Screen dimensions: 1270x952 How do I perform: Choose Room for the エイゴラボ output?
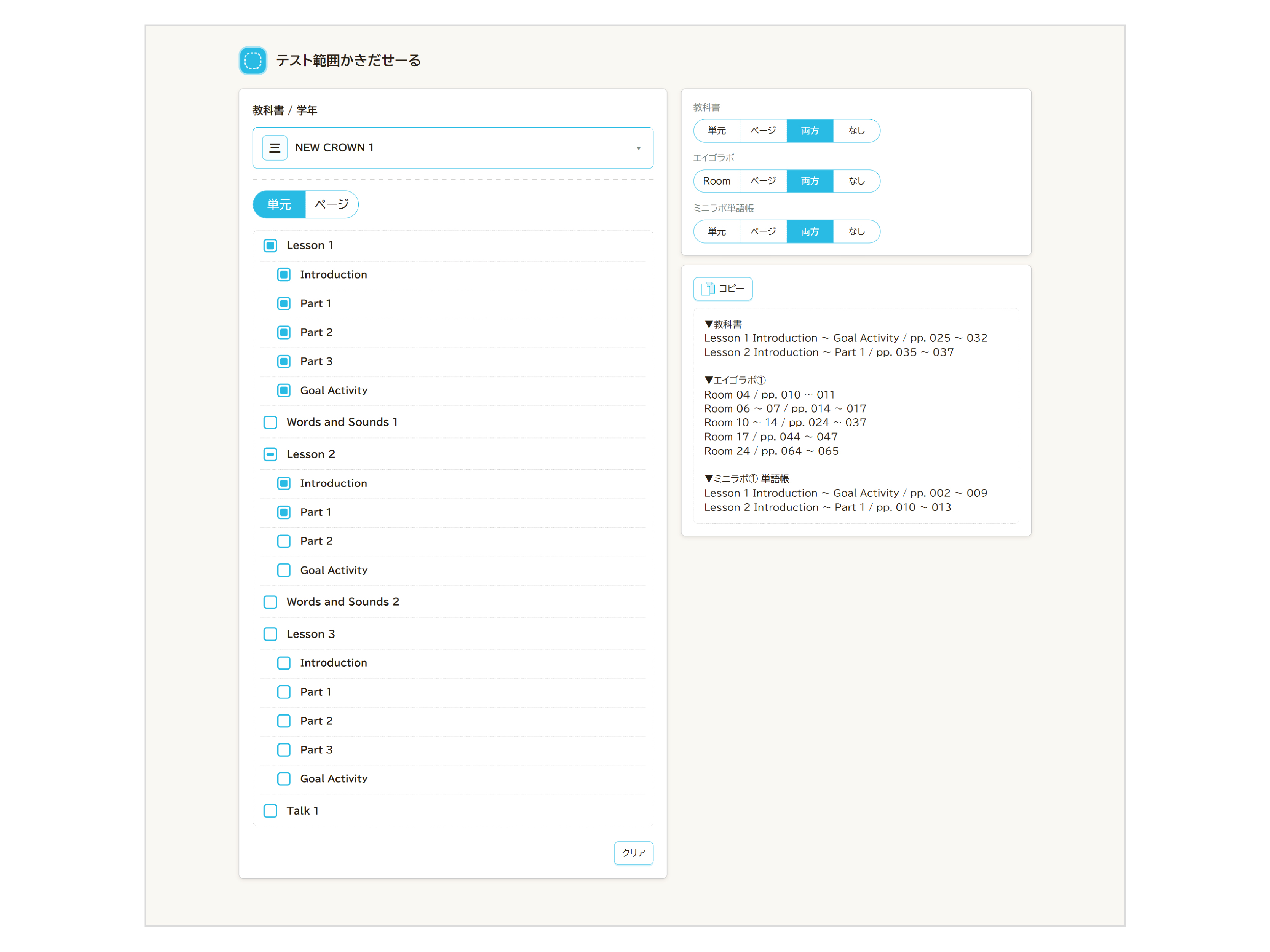point(717,181)
